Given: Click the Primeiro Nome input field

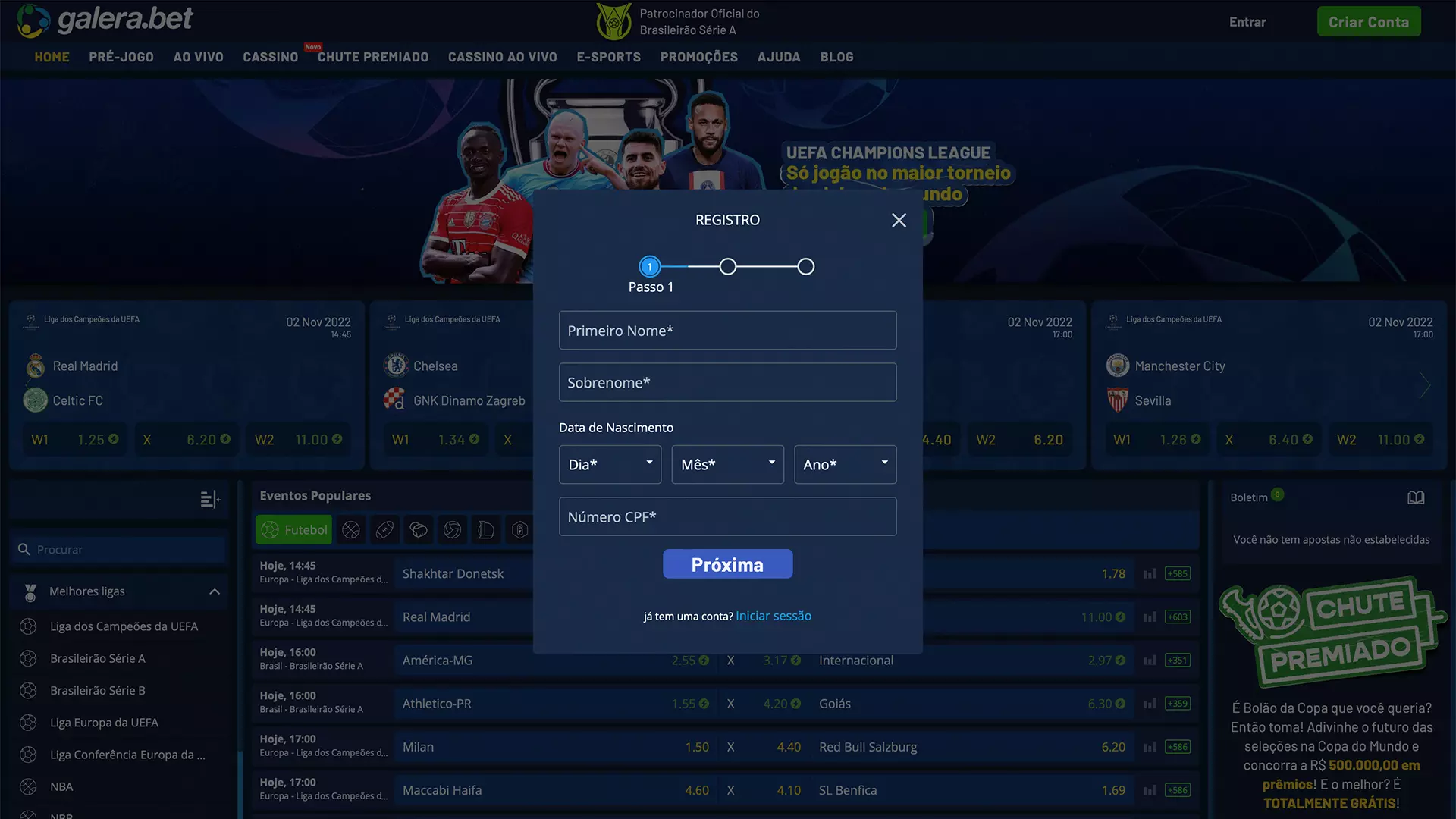Looking at the screenshot, I should tap(728, 330).
